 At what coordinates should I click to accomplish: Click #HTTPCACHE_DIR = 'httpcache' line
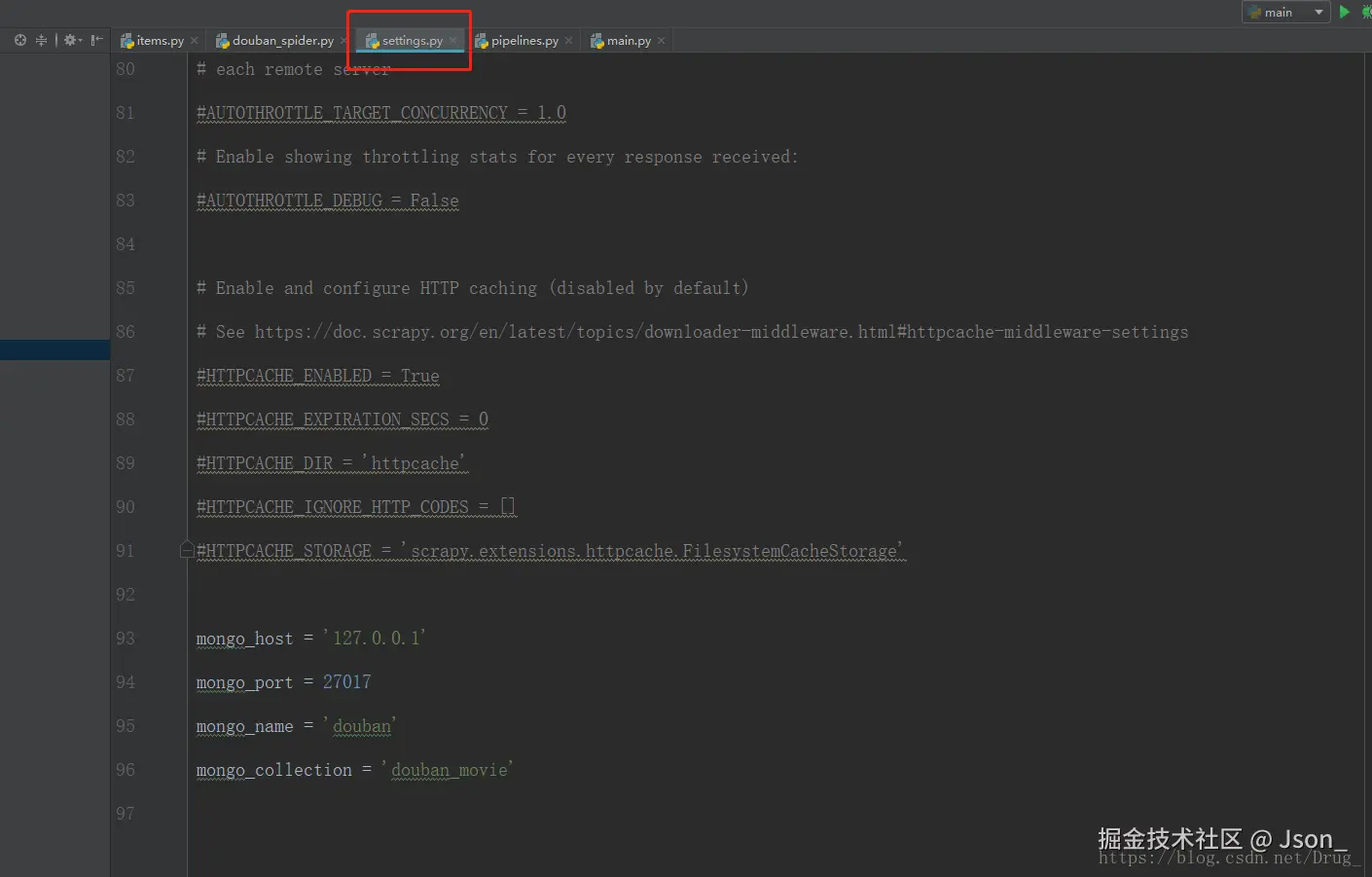pyautogui.click(x=331, y=463)
